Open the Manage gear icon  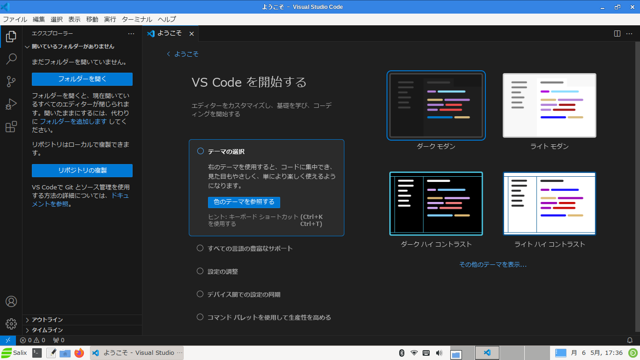pyautogui.click(x=11, y=324)
